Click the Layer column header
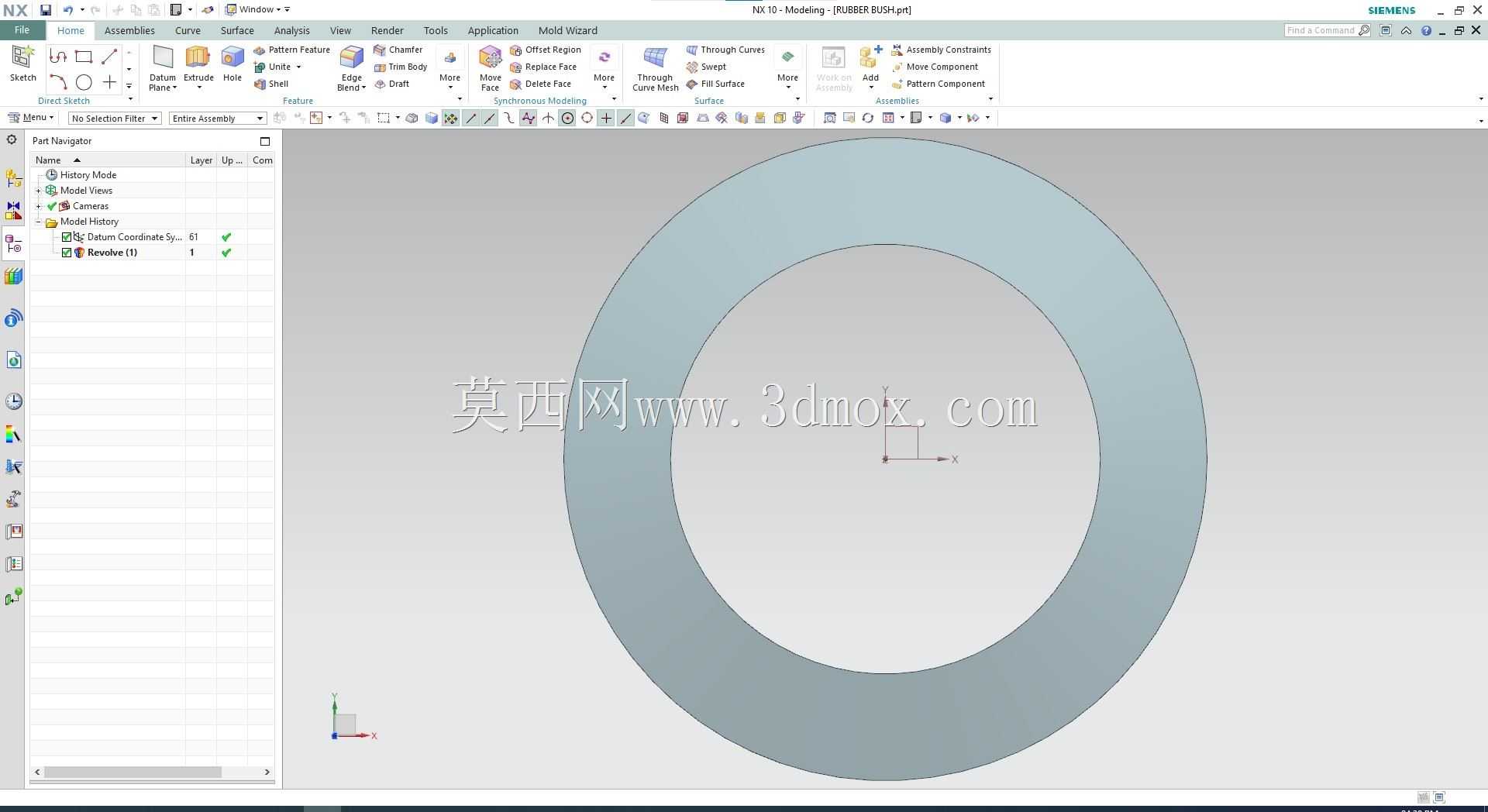Viewport: 1488px width, 812px height. point(201,160)
